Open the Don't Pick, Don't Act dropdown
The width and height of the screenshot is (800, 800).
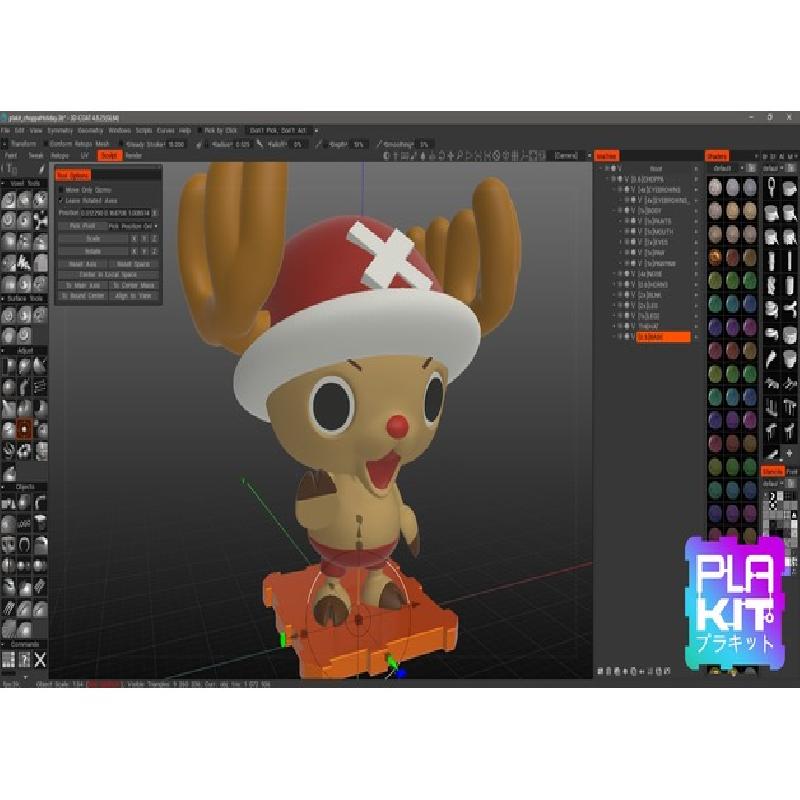[x=282, y=131]
